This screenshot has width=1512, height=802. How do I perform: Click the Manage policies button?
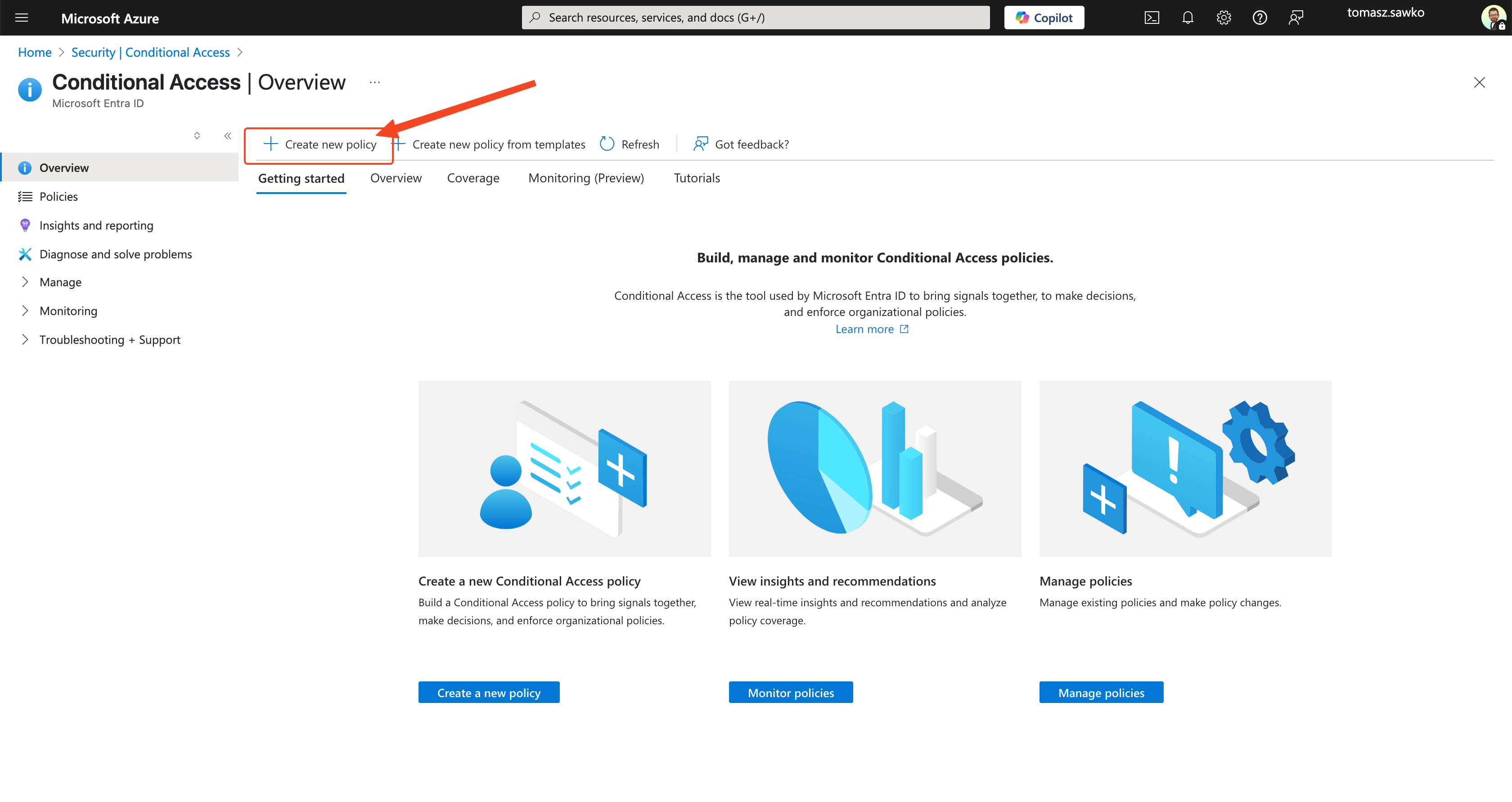click(1101, 692)
